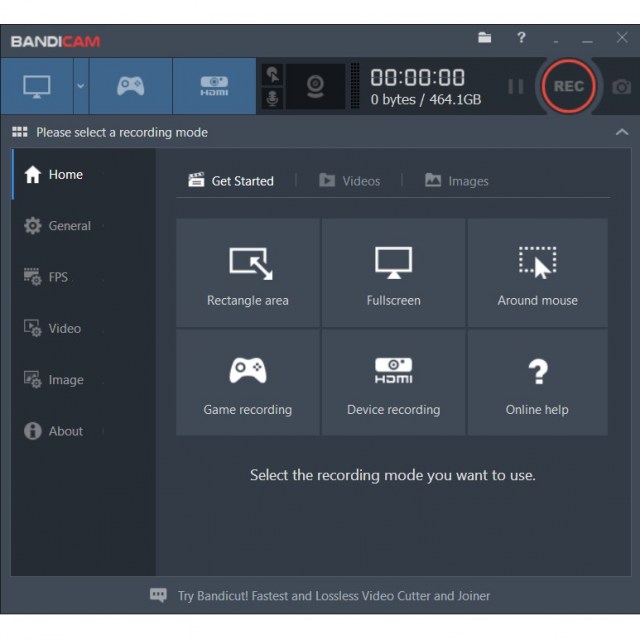This screenshot has height=640, width=640.
Task: Click the 00:00:00 recording timer
Action: (x=417, y=77)
